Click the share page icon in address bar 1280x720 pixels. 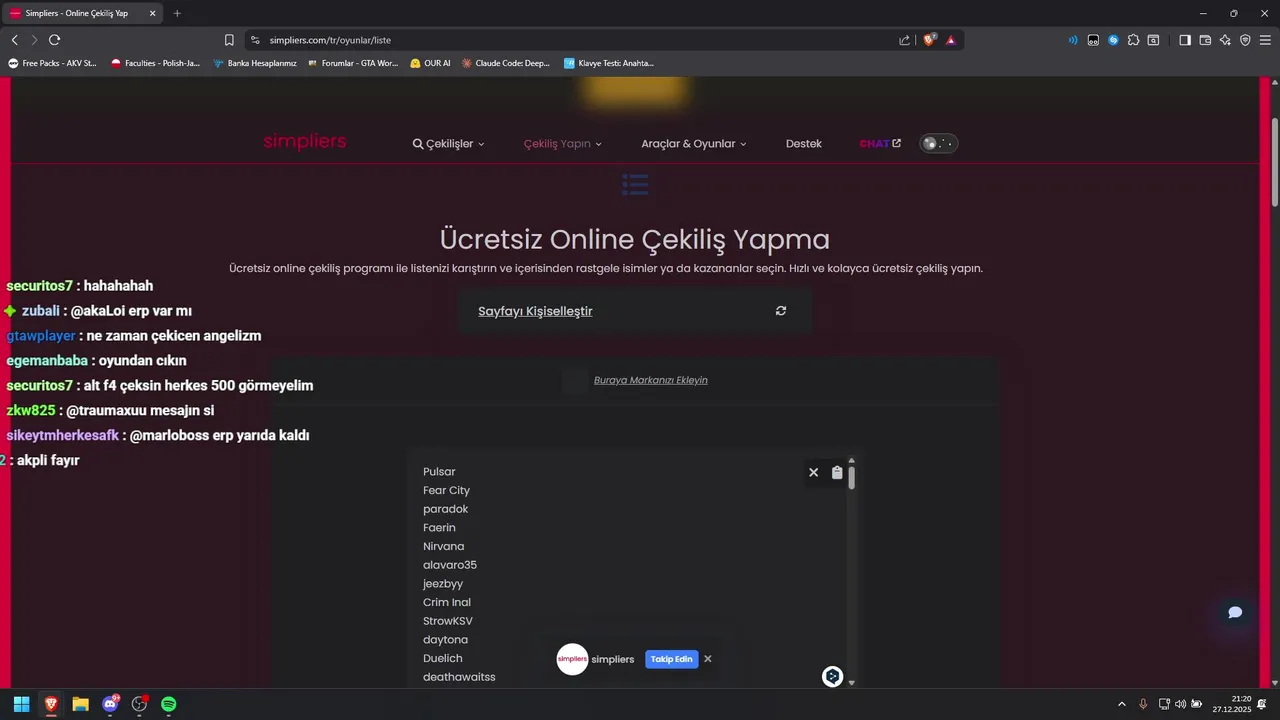pos(905,40)
